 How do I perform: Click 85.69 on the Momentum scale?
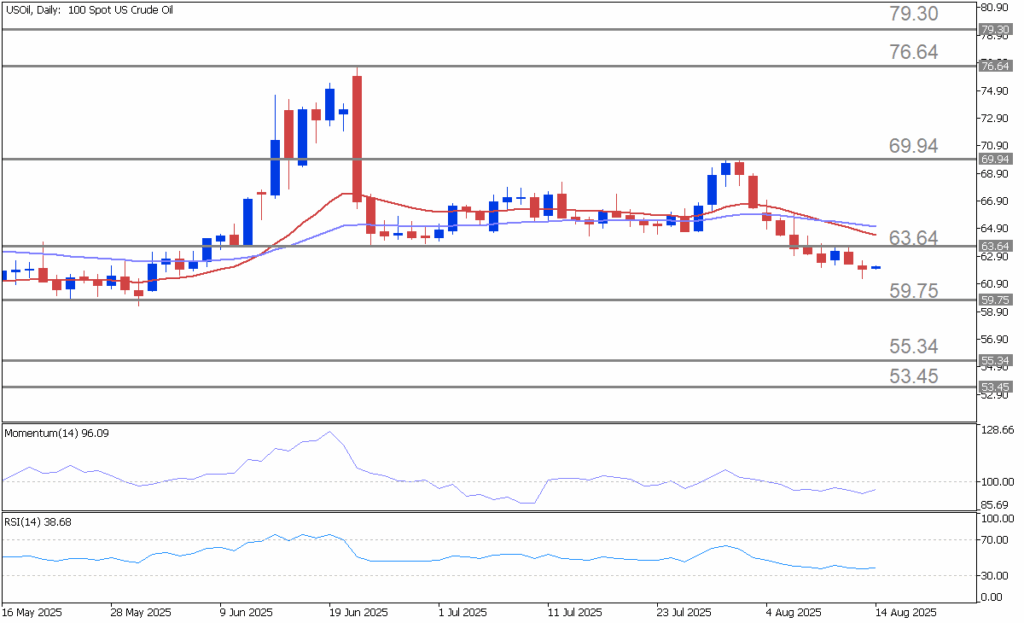[x=995, y=505]
